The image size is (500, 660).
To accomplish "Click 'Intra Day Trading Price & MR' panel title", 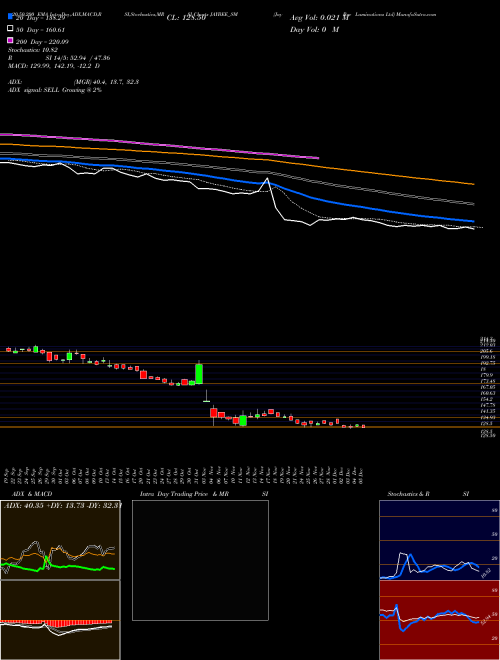I will [x=184, y=494].
